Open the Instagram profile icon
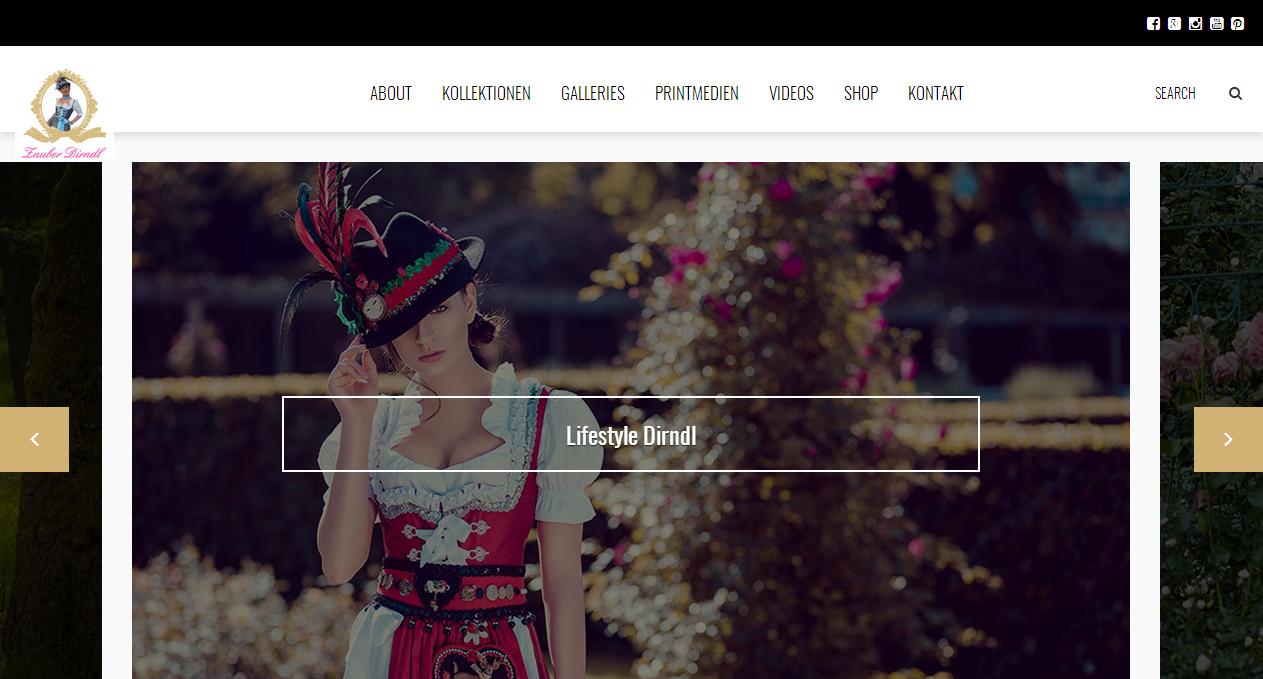Viewport: 1263px width, 679px height. point(1195,23)
